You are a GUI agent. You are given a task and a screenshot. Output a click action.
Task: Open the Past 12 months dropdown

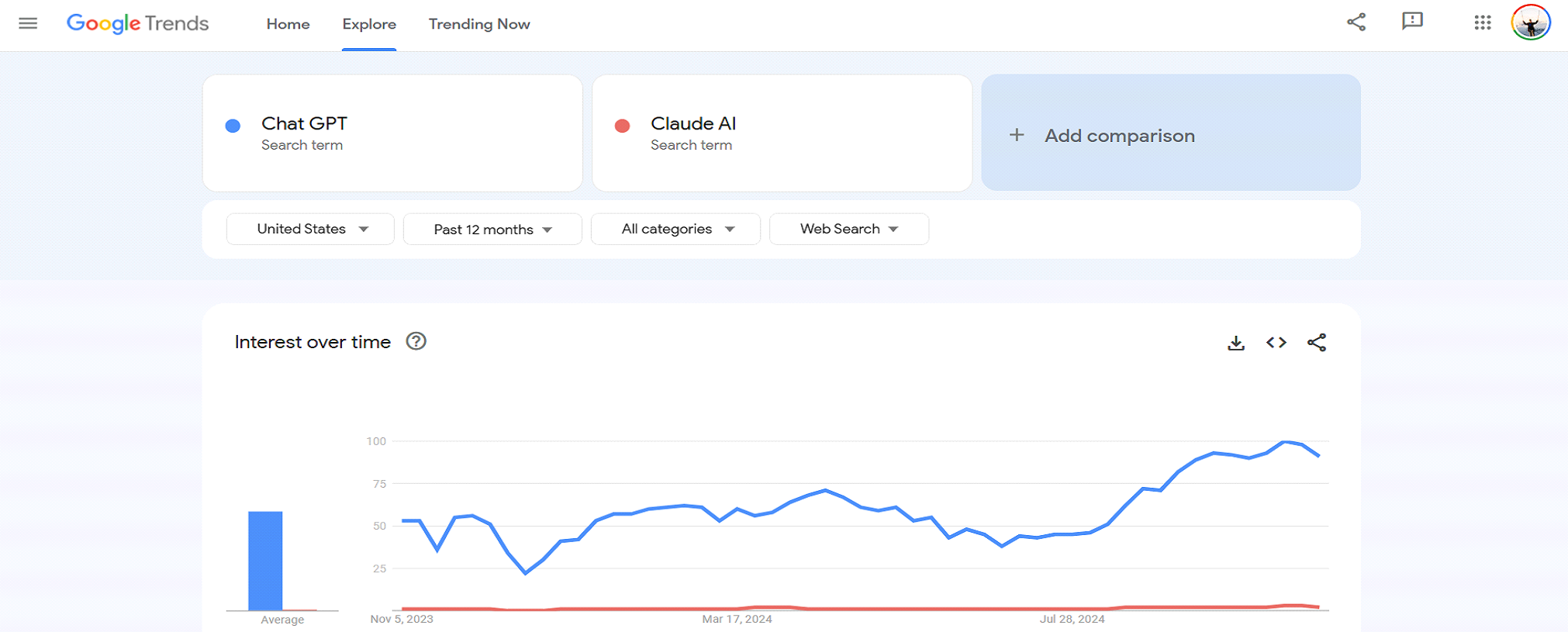[492, 230]
